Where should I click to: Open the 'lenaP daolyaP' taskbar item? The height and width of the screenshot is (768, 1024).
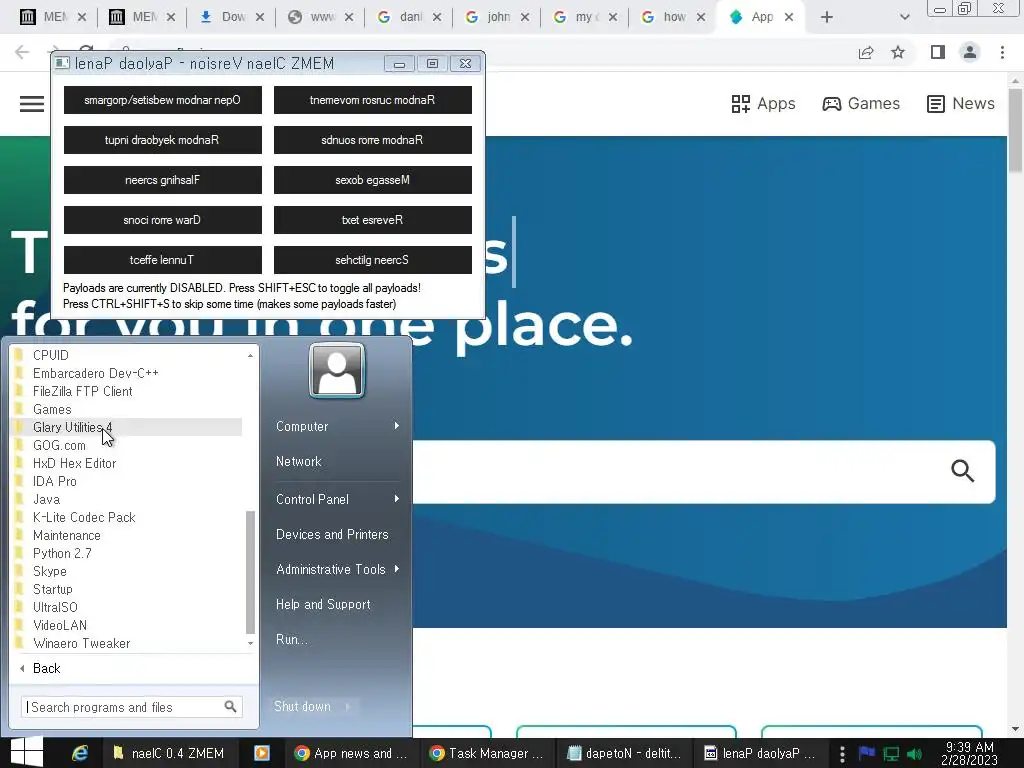point(760,753)
